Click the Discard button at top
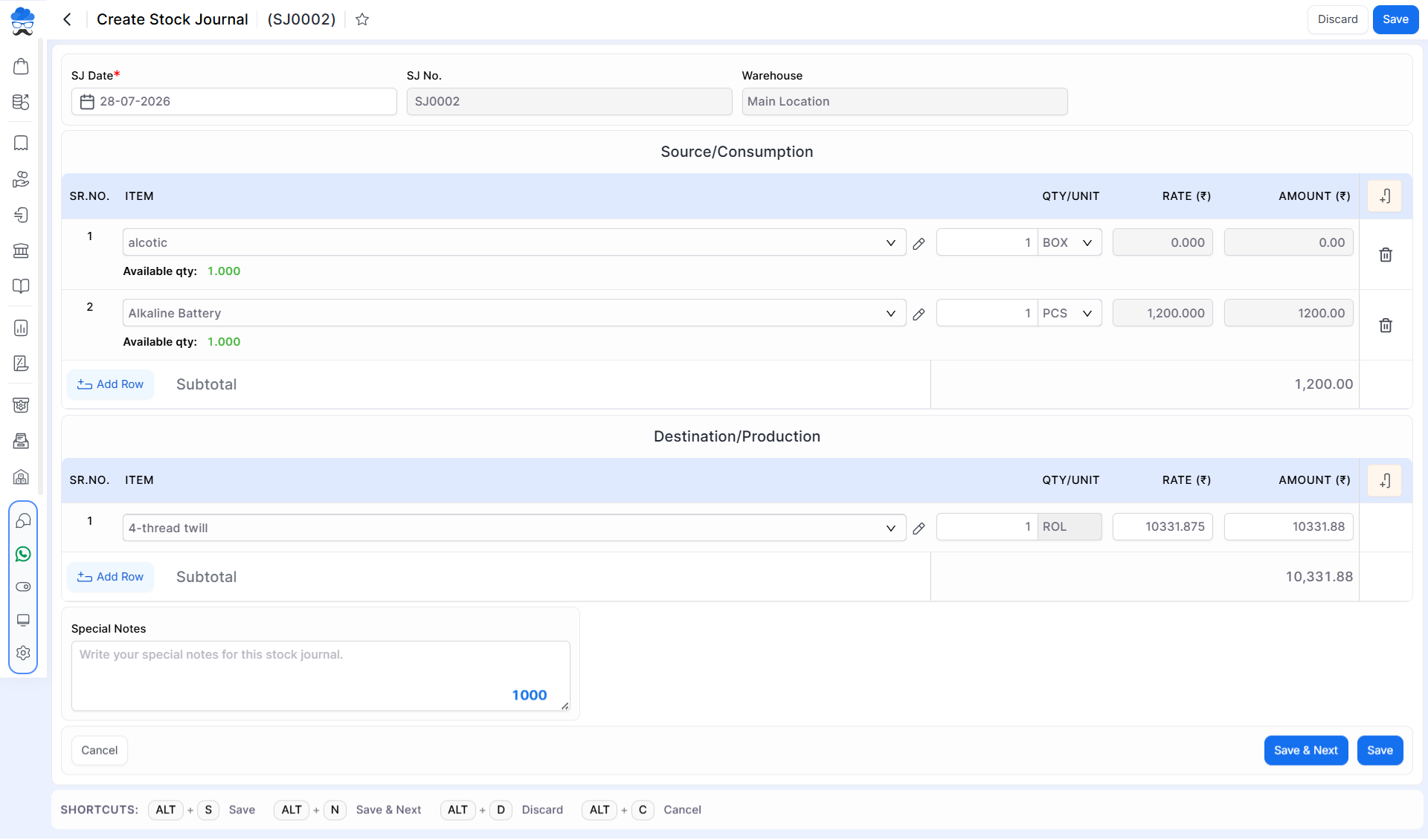This screenshot has height=840, width=1428. pyautogui.click(x=1337, y=19)
